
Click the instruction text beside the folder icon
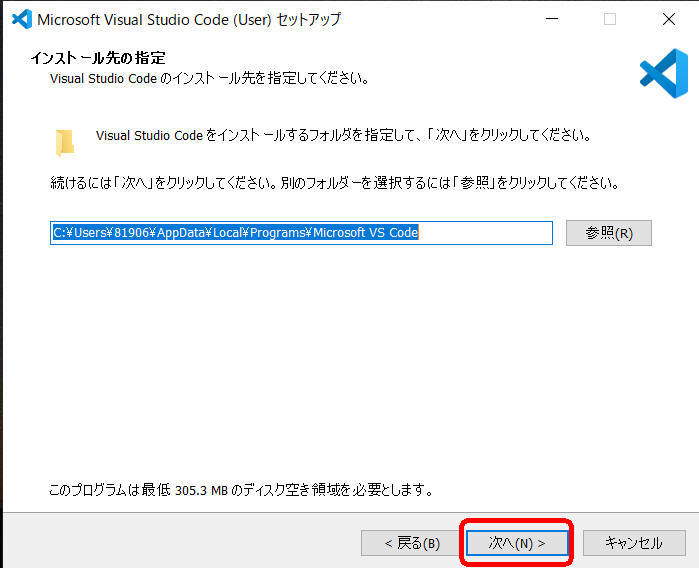[343, 135]
